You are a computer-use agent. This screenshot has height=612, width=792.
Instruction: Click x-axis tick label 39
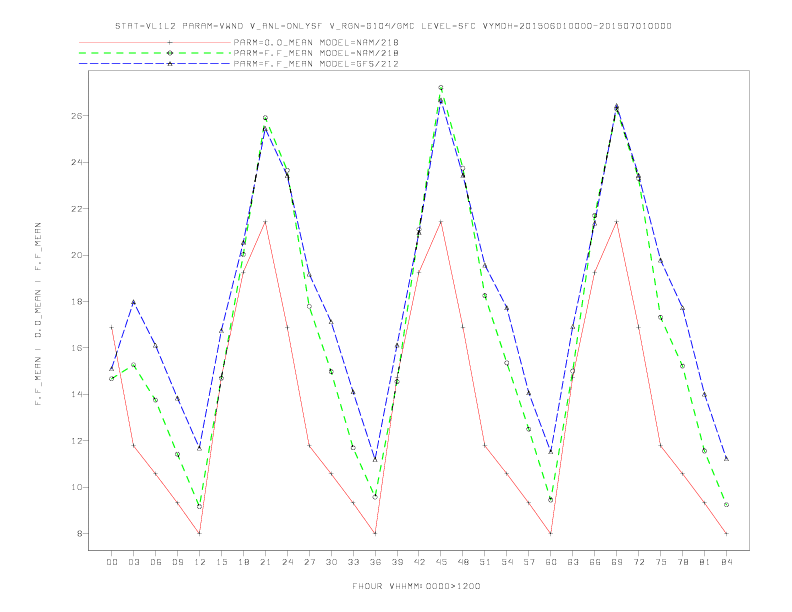pyautogui.click(x=397, y=562)
